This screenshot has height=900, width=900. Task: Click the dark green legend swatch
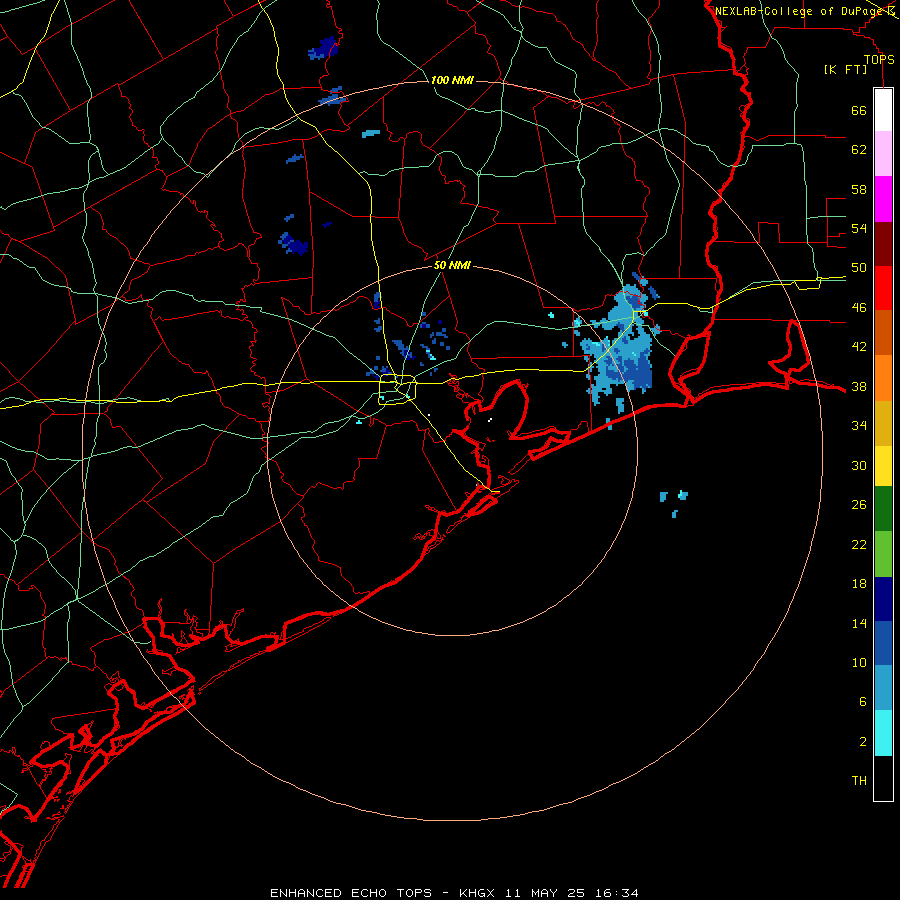coord(883,509)
